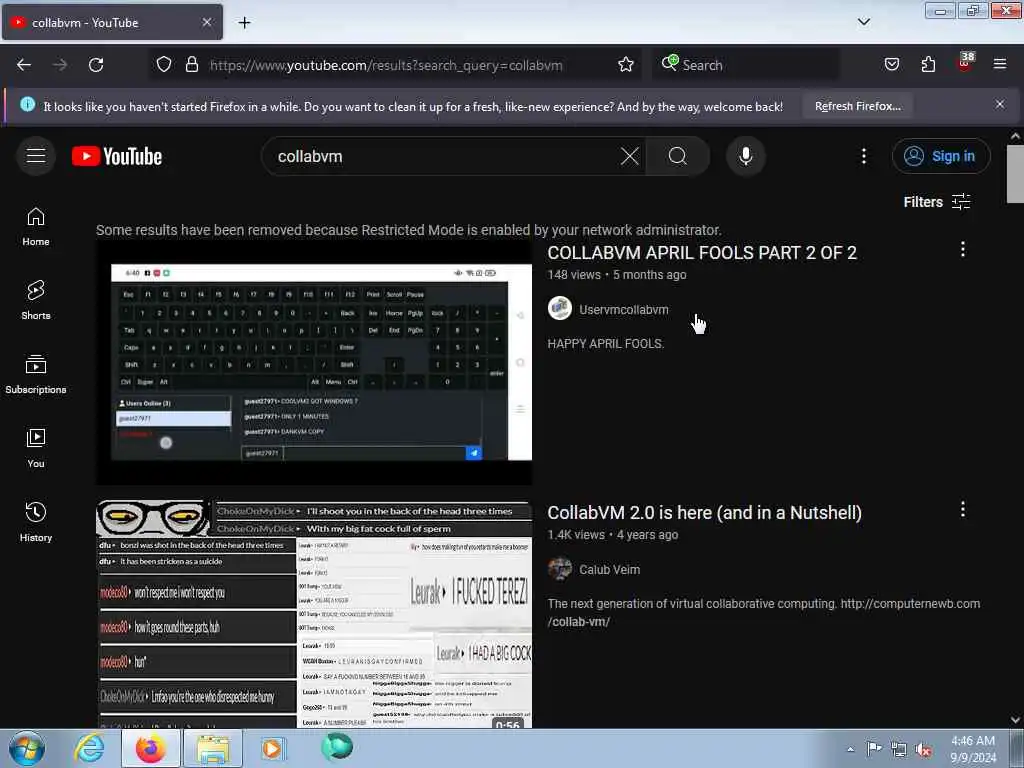Clear the collabvm search text
This screenshot has width=1024, height=768.
[630, 156]
